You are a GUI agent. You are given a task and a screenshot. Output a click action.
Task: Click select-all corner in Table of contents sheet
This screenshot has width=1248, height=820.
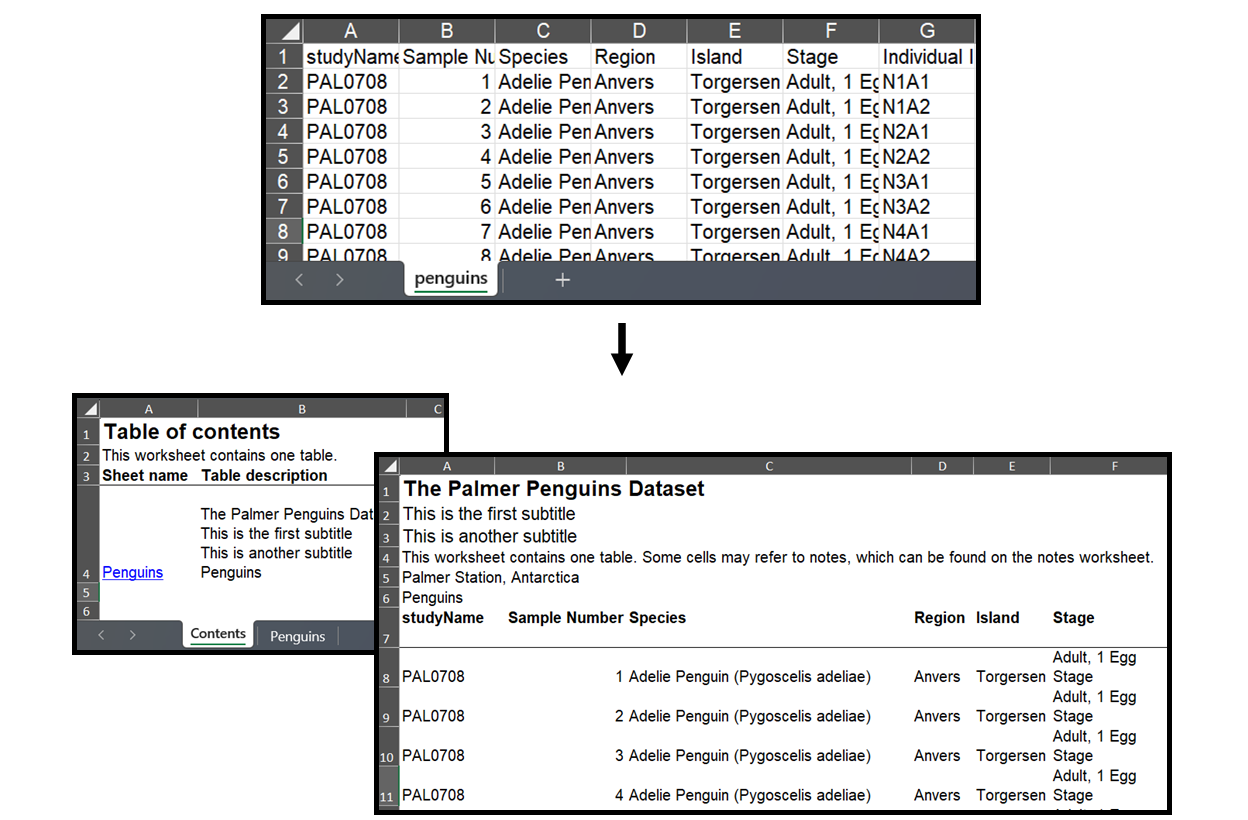(88, 409)
